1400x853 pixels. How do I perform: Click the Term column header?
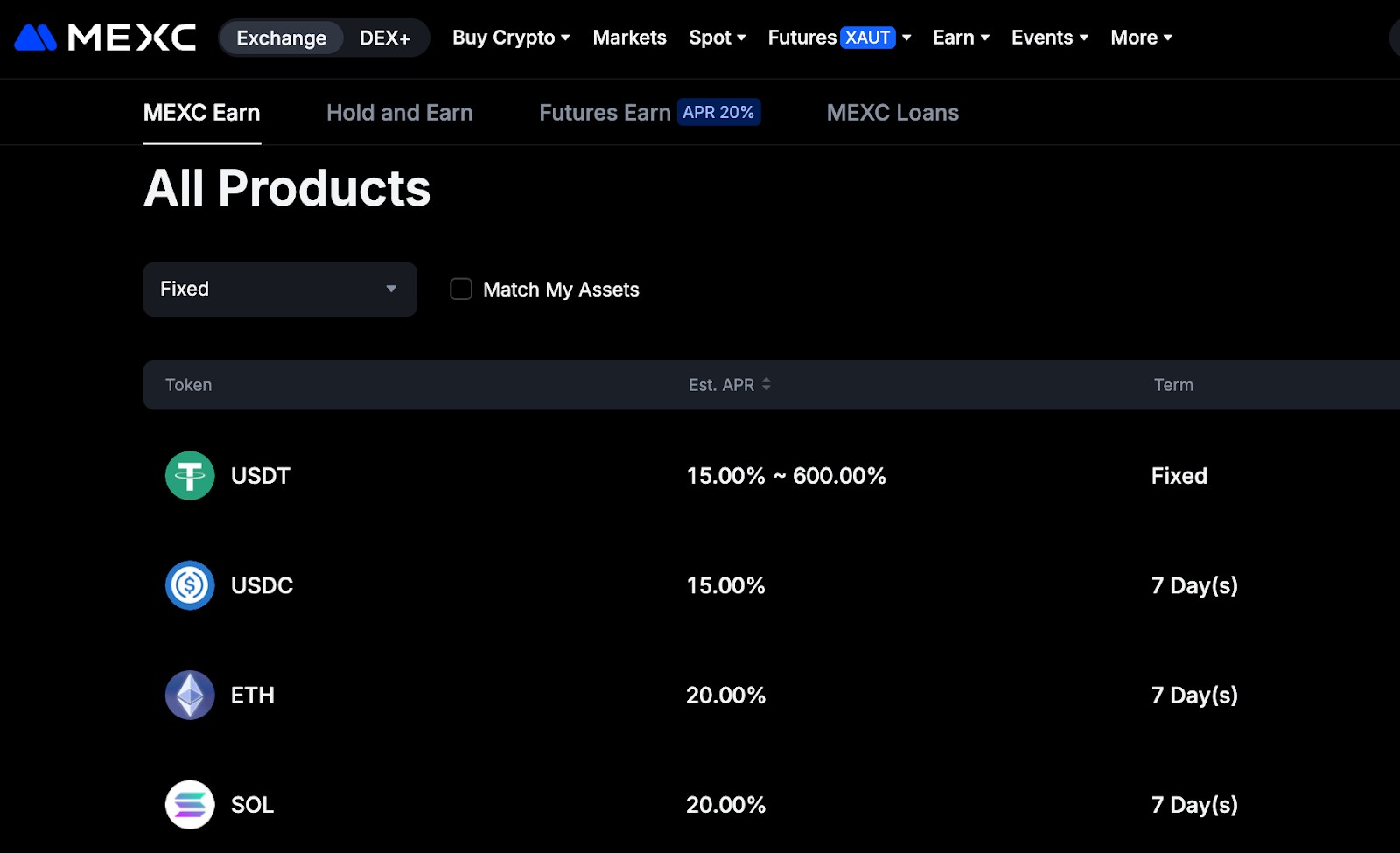[1173, 385]
